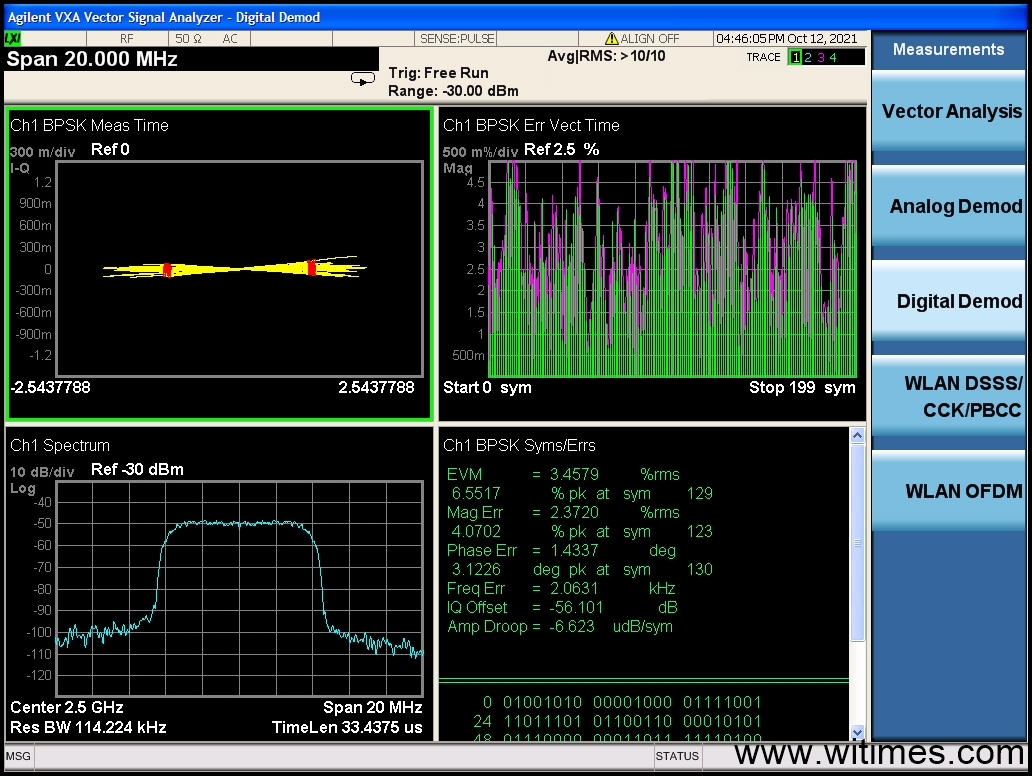Viewport: 1032px width, 776px height.
Task: Open the Vector Analysis measurement
Action: point(949,112)
